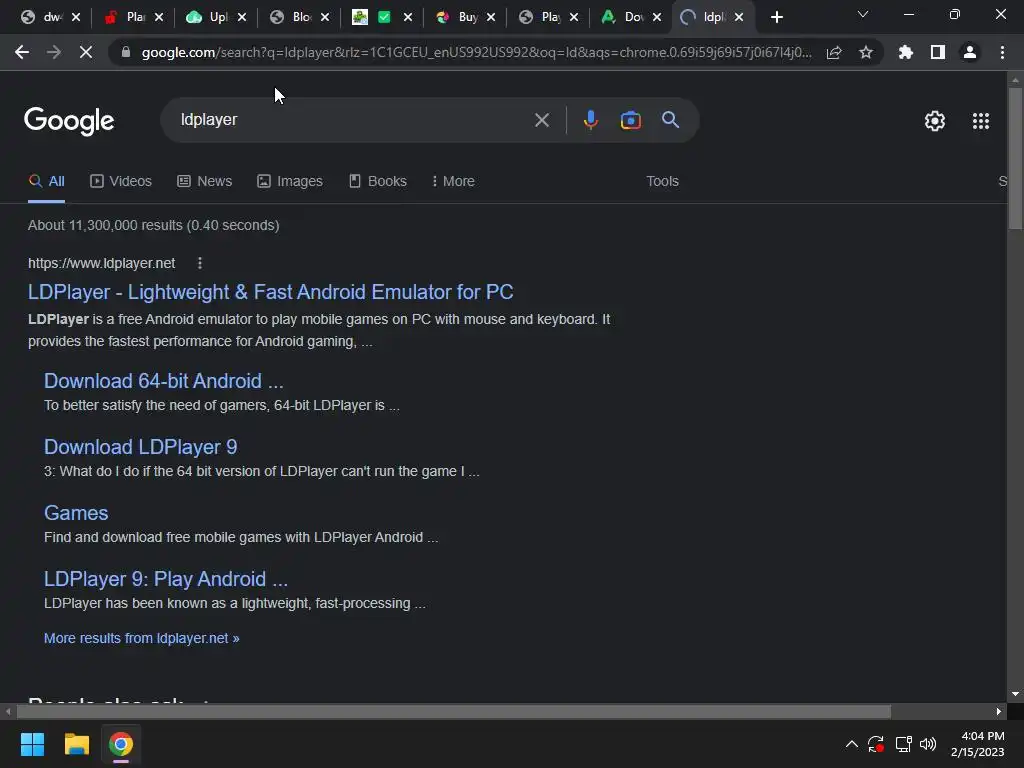Open a new browser tab
Viewport: 1024px width, 768px height.
pos(776,18)
